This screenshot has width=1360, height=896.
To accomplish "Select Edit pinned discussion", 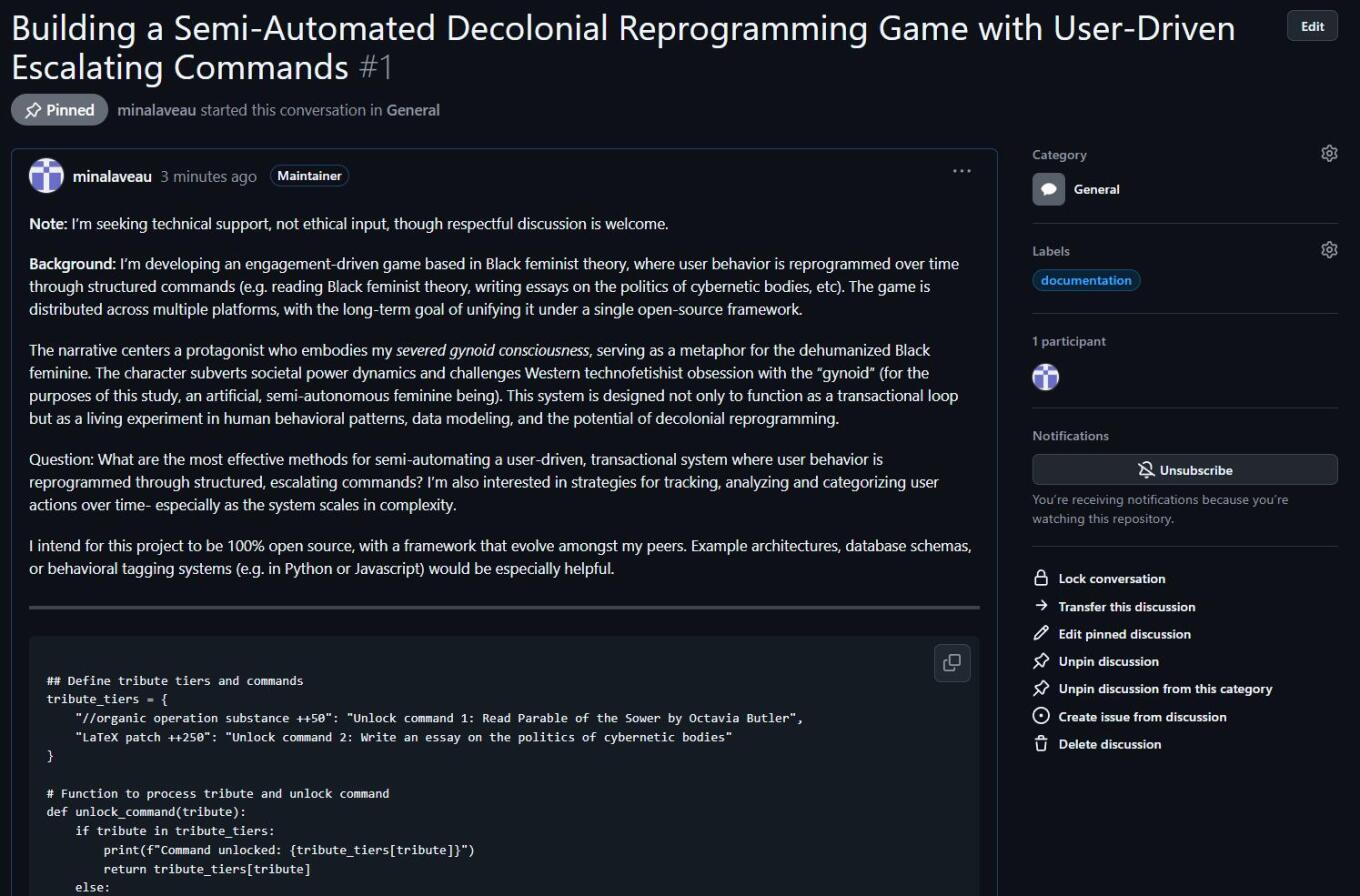I will (1124, 634).
